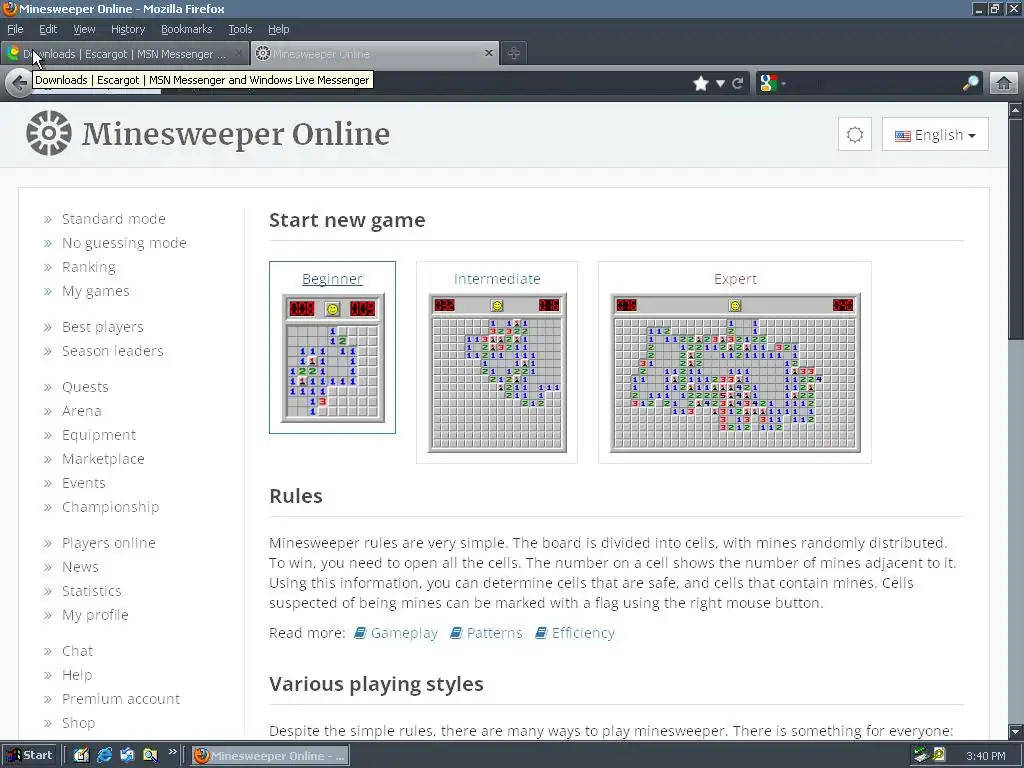Click the search magnifier icon

pos(970,83)
